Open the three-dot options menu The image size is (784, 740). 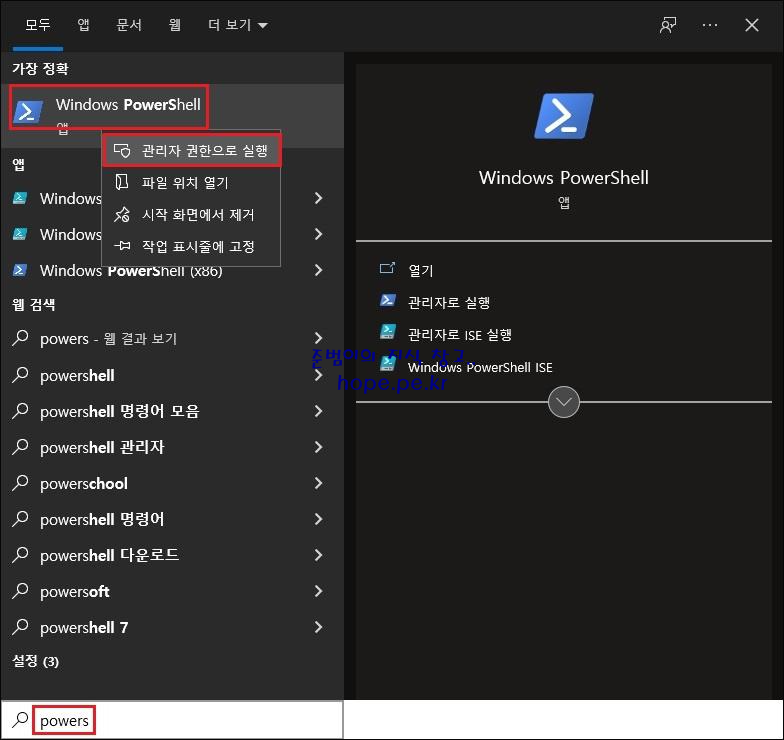[x=710, y=25]
